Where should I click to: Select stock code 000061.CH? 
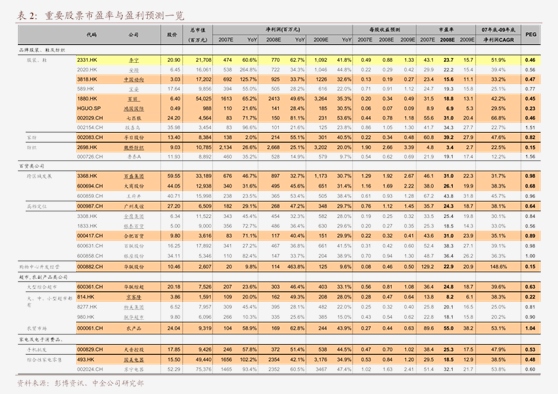pos(90,328)
